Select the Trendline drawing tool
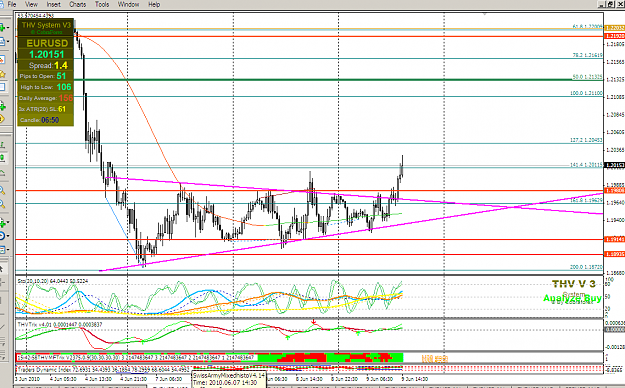The height and width of the screenshot is (388, 625). [x=2, y=327]
